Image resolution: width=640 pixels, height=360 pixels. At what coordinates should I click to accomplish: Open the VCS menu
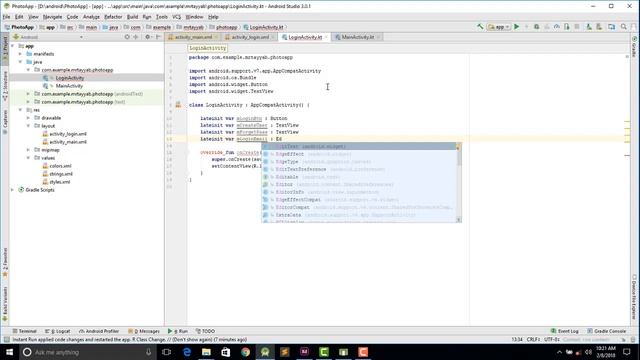tap(176, 17)
